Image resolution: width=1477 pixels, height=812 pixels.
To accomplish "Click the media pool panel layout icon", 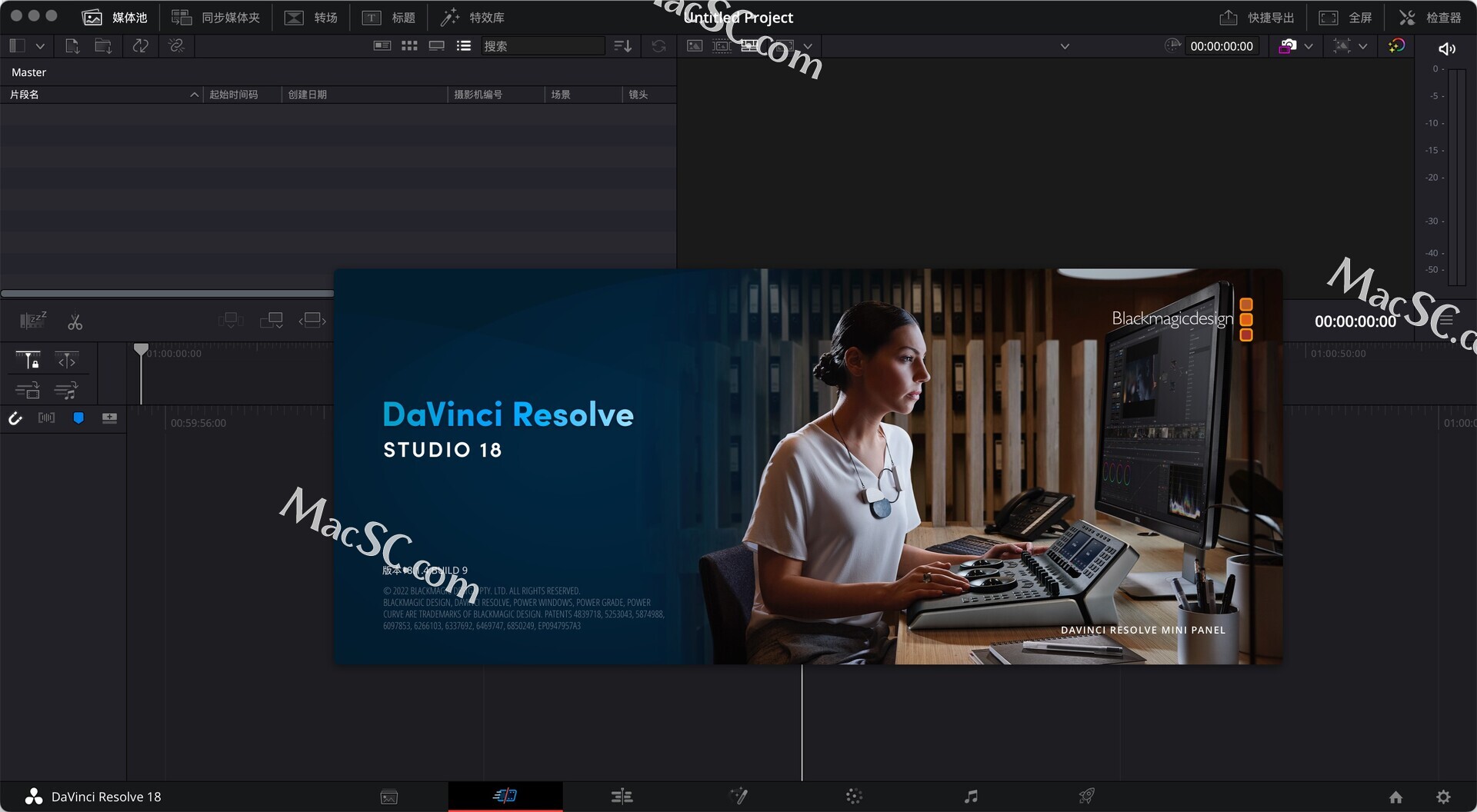I will [x=17, y=46].
